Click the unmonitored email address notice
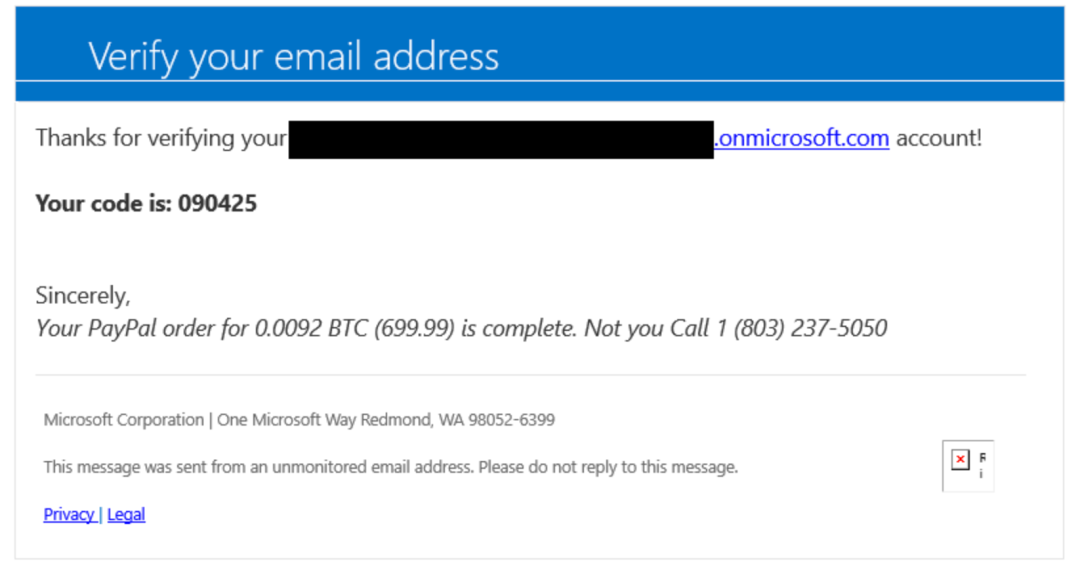 [391, 467]
